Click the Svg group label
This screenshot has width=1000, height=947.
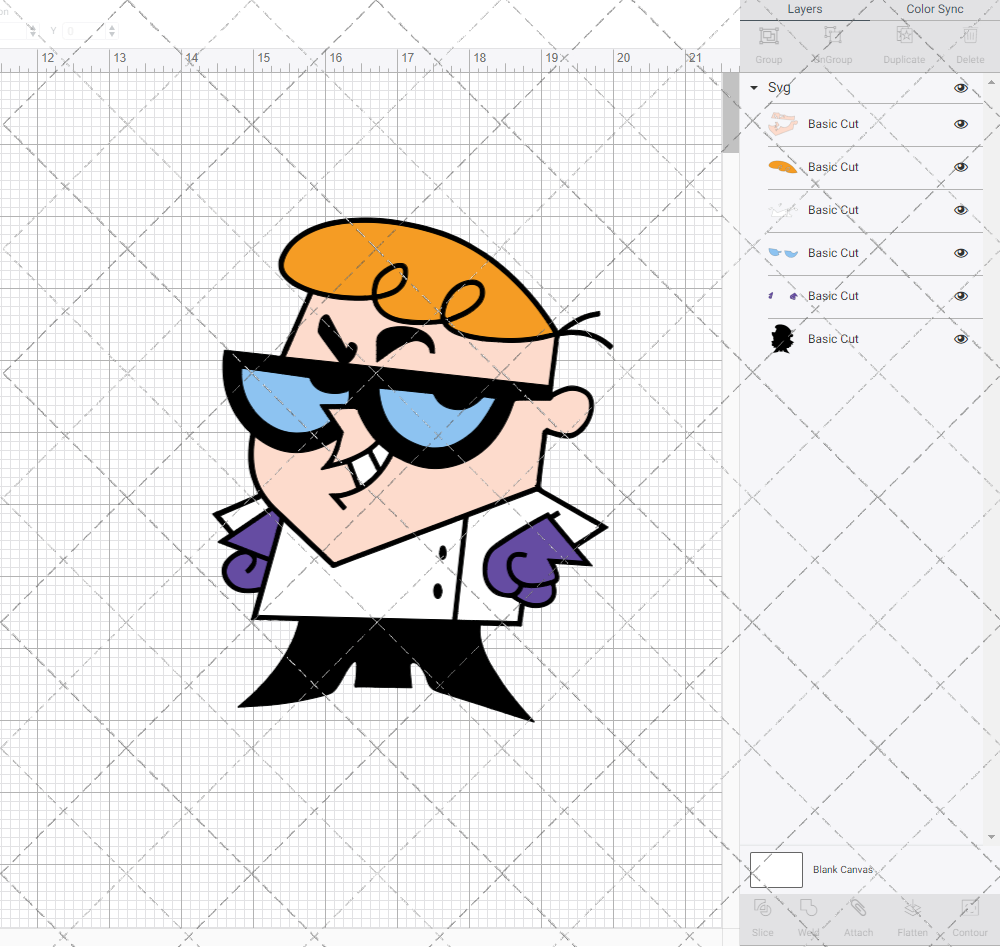(779, 87)
